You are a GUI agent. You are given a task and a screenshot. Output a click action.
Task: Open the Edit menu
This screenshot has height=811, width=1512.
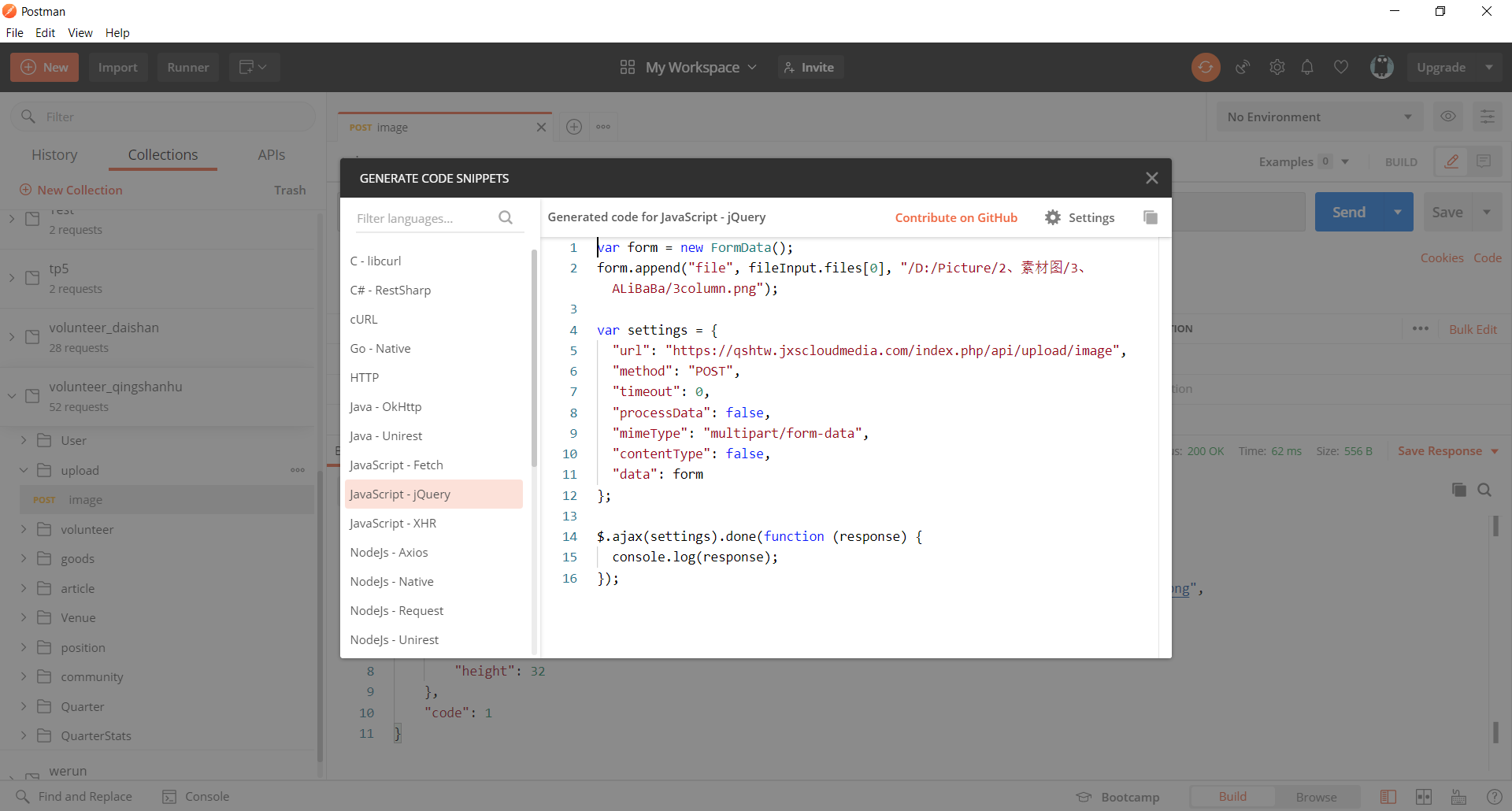tap(45, 33)
